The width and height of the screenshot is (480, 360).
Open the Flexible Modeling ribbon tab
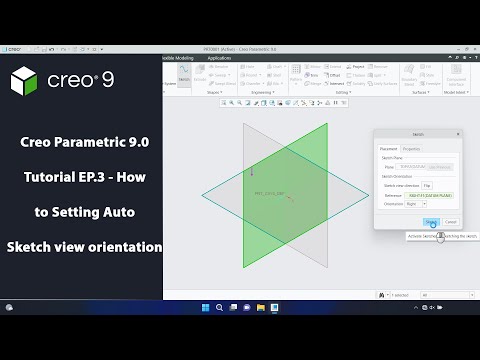[x=178, y=58]
